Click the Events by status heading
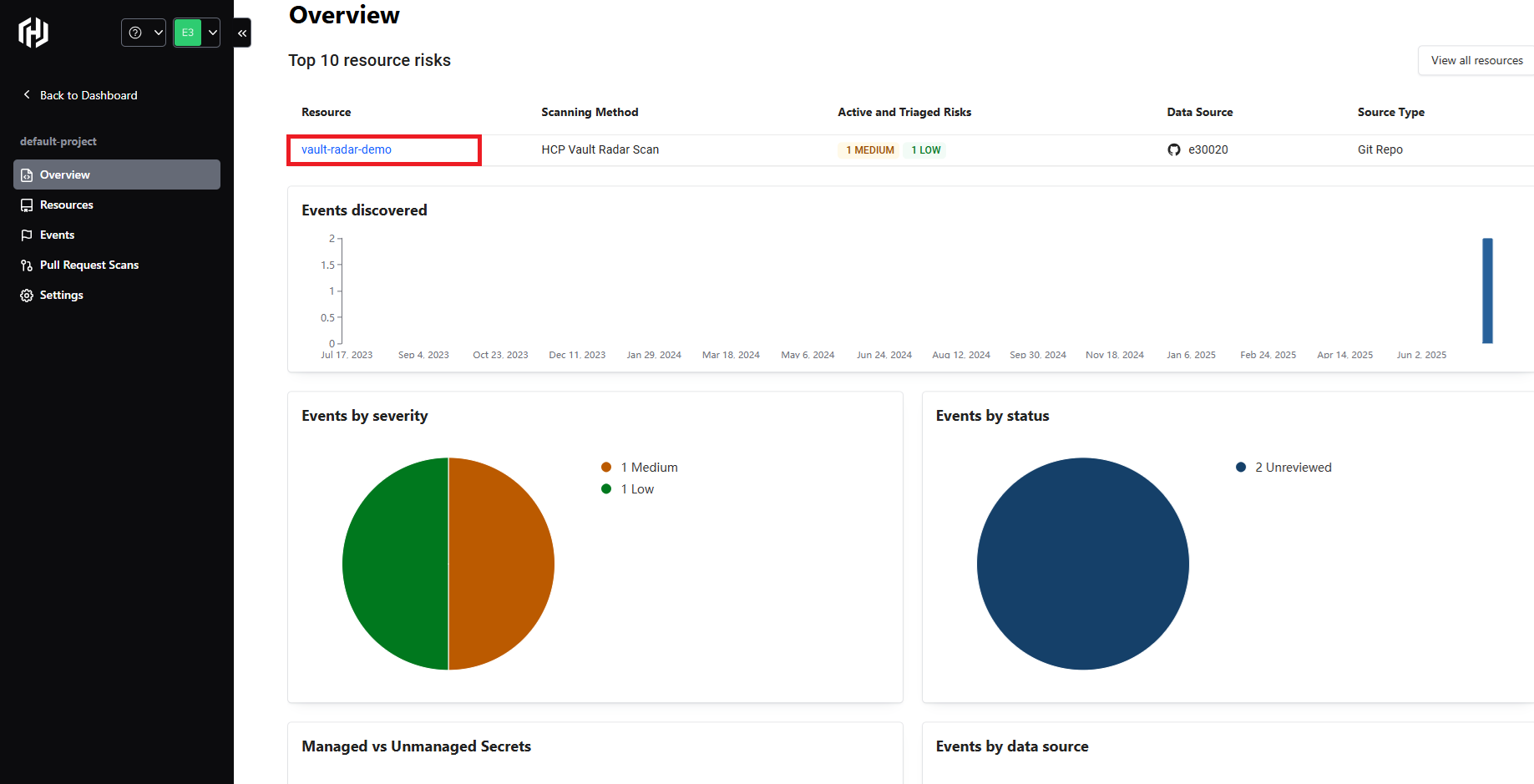 [x=992, y=416]
